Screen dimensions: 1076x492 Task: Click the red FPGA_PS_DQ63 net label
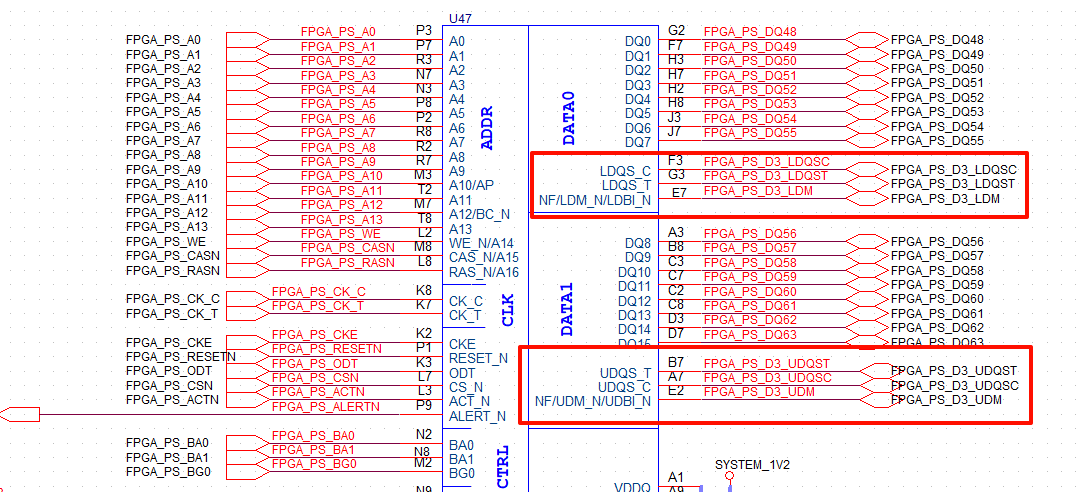click(x=750, y=334)
